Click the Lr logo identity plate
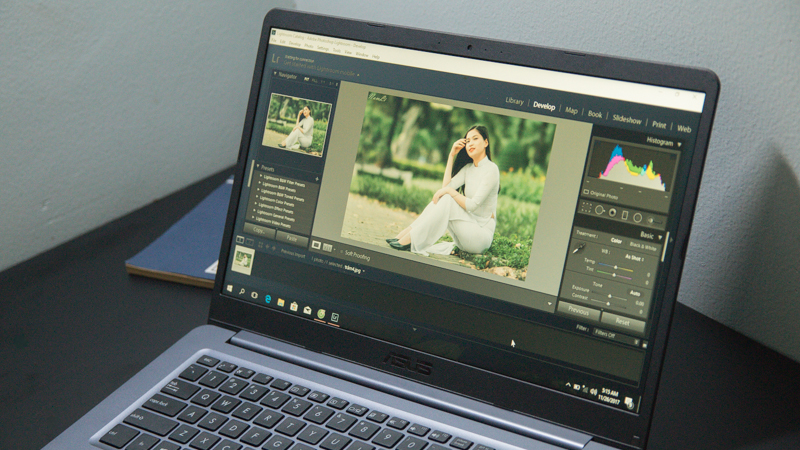 276,60
